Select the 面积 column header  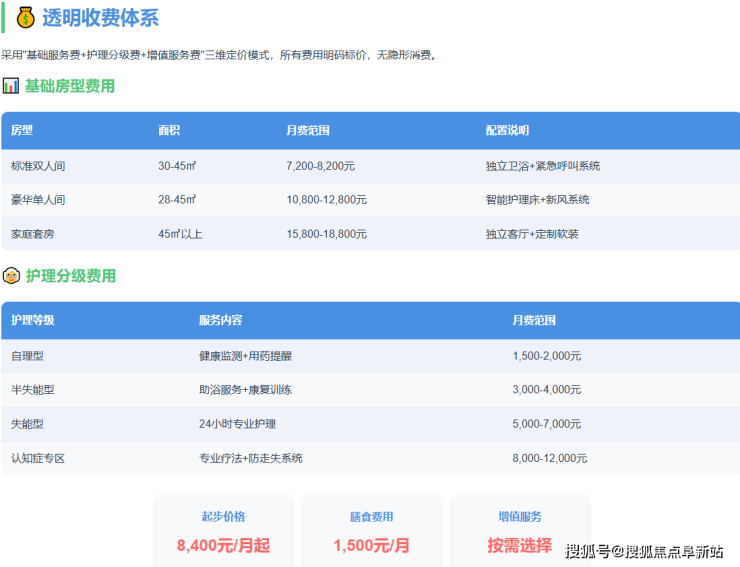[169, 131]
